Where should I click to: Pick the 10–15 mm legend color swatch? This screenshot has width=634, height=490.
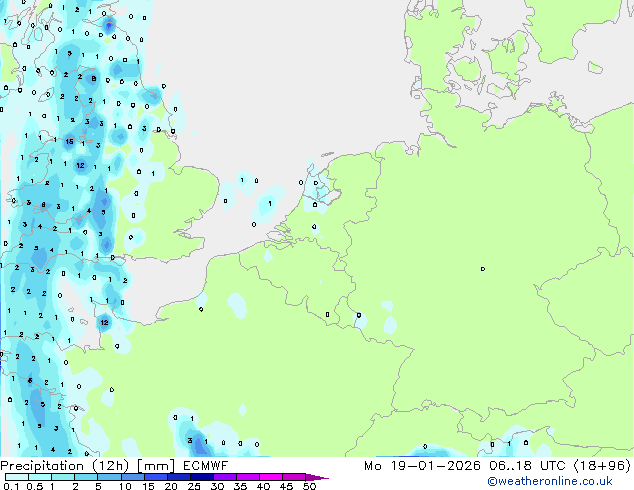click(132, 477)
